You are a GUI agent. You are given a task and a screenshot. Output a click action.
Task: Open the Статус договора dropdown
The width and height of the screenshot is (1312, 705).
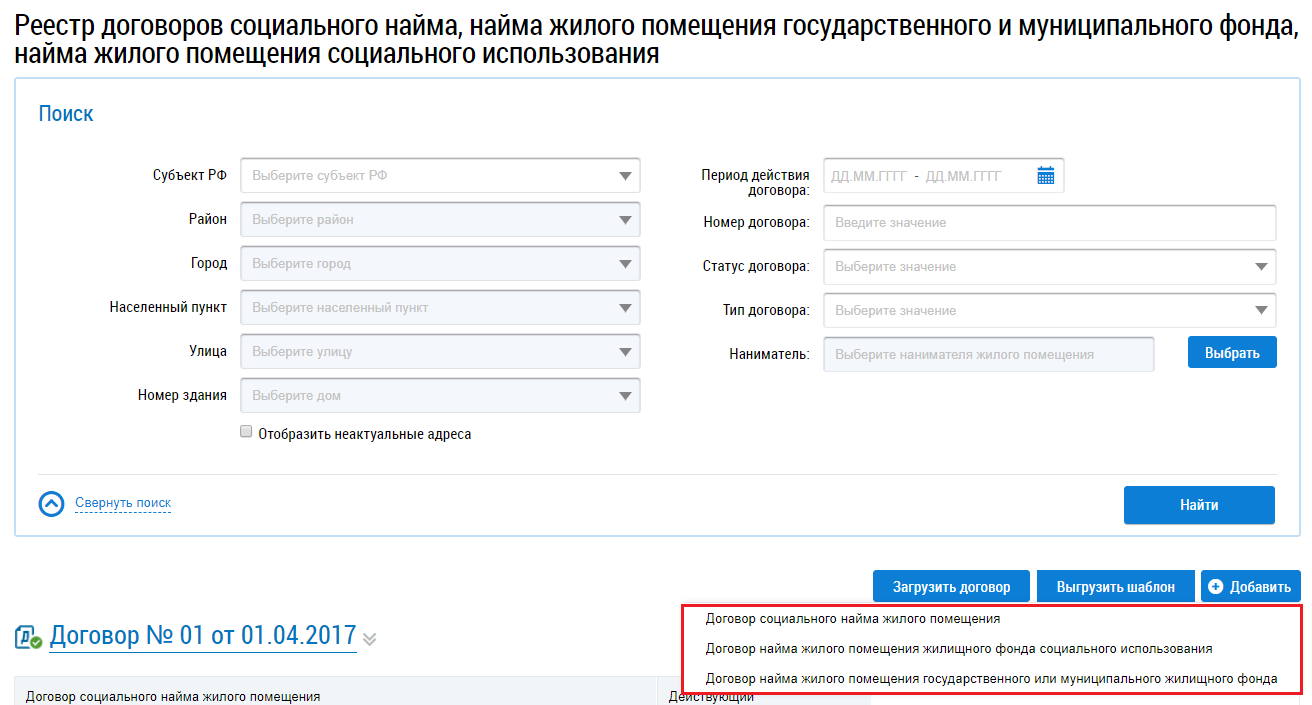click(1050, 267)
